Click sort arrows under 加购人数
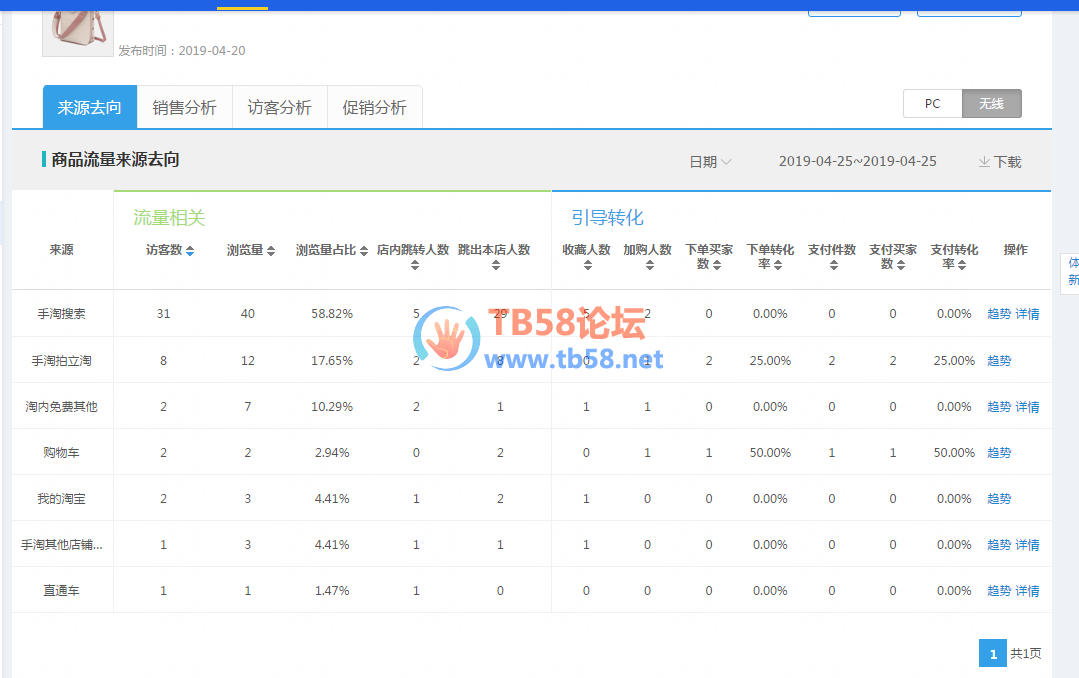This screenshot has width=1079, height=678. [647, 265]
